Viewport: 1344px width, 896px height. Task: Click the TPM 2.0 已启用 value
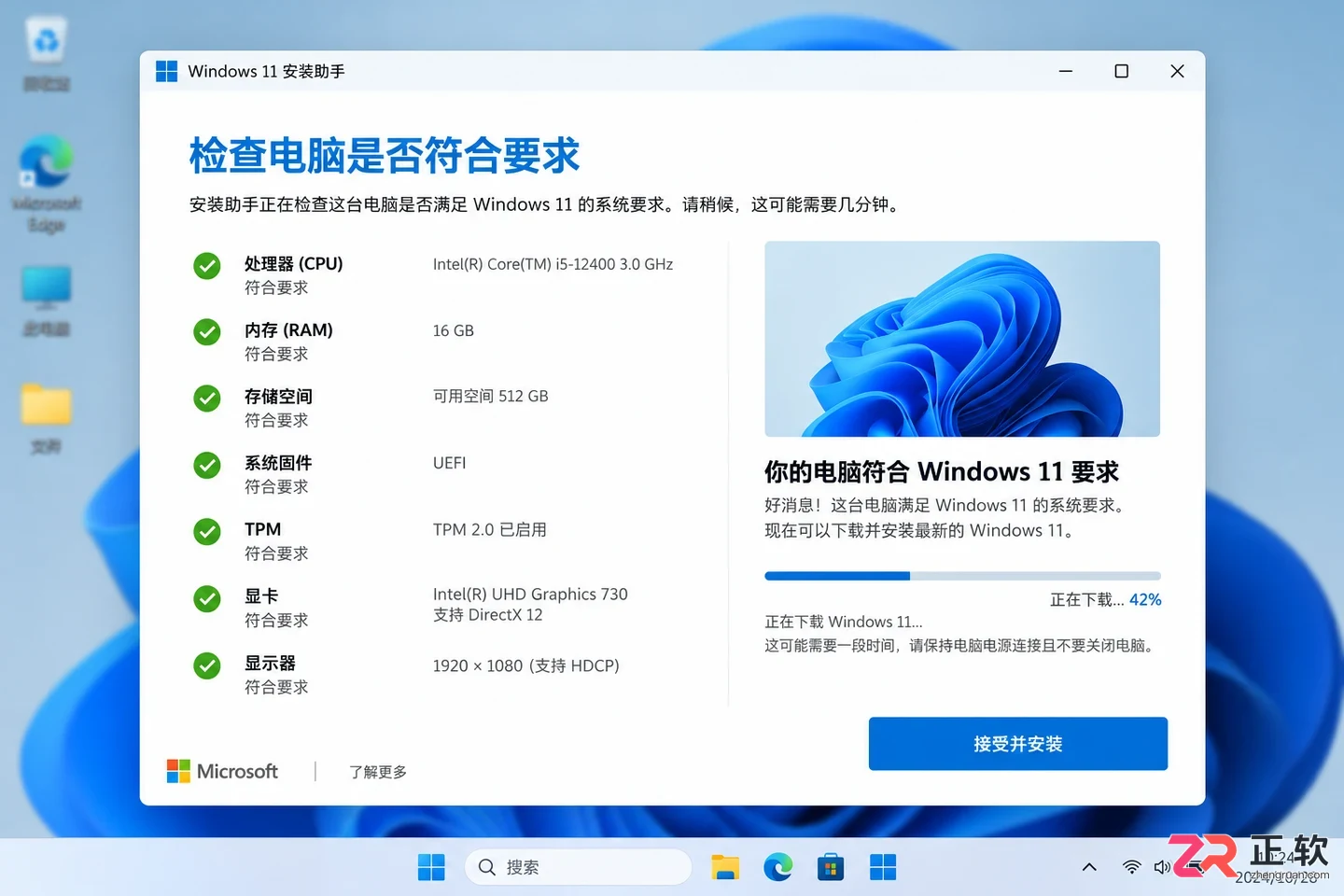pos(490,529)
